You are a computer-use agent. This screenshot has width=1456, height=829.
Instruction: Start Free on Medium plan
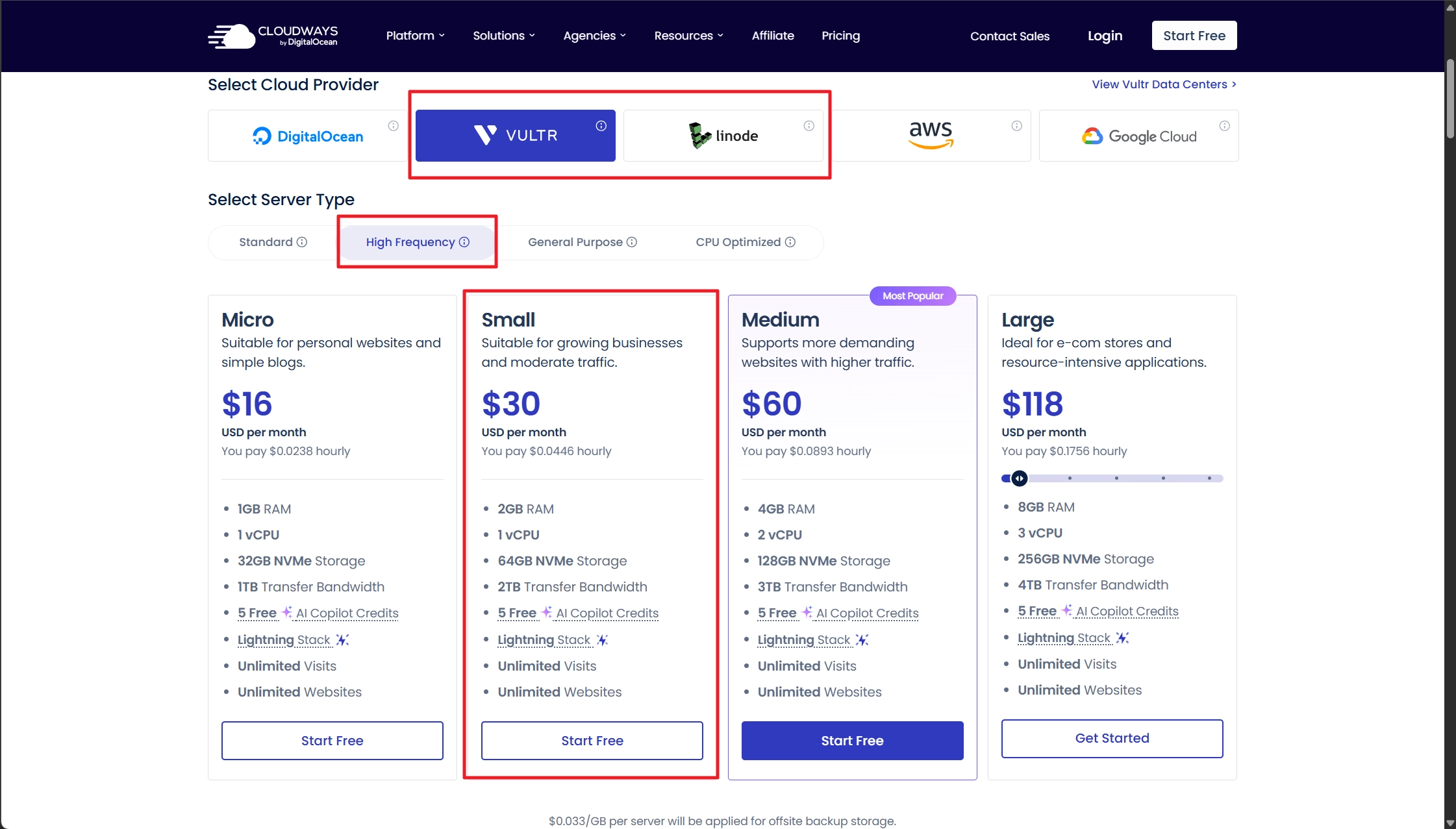tap(853, 741)
